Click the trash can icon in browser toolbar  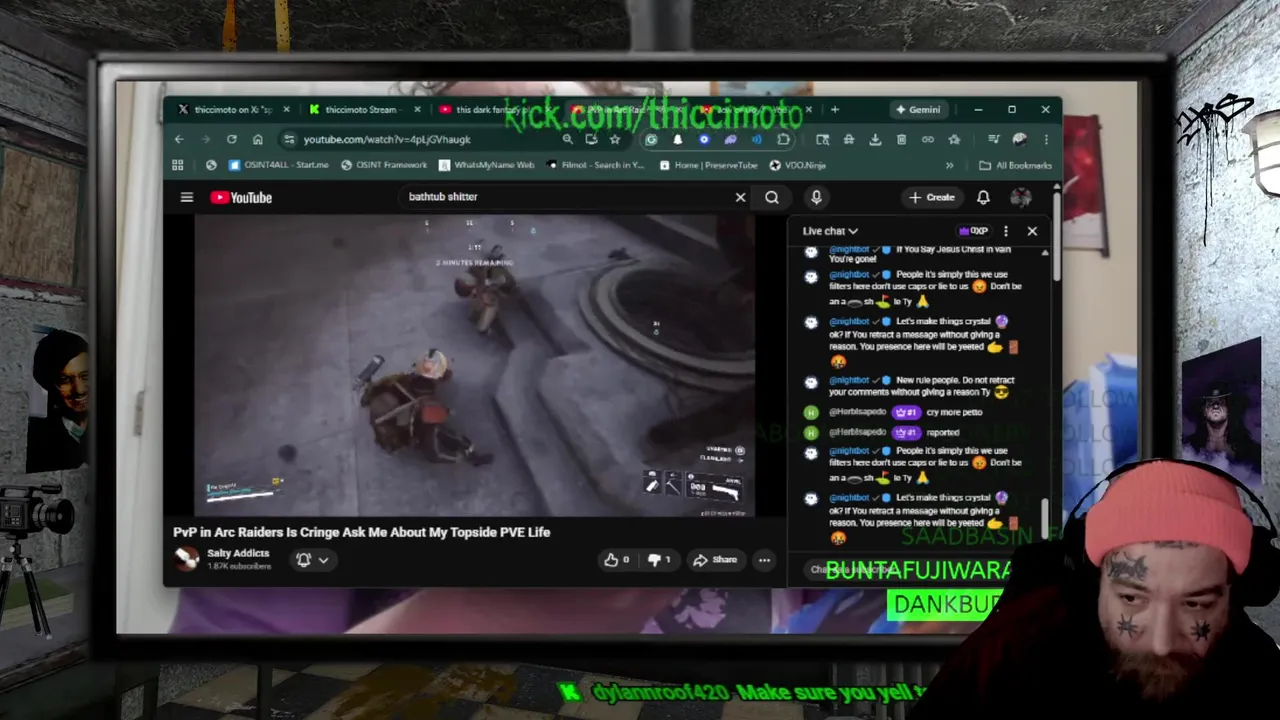pos(901,140)
